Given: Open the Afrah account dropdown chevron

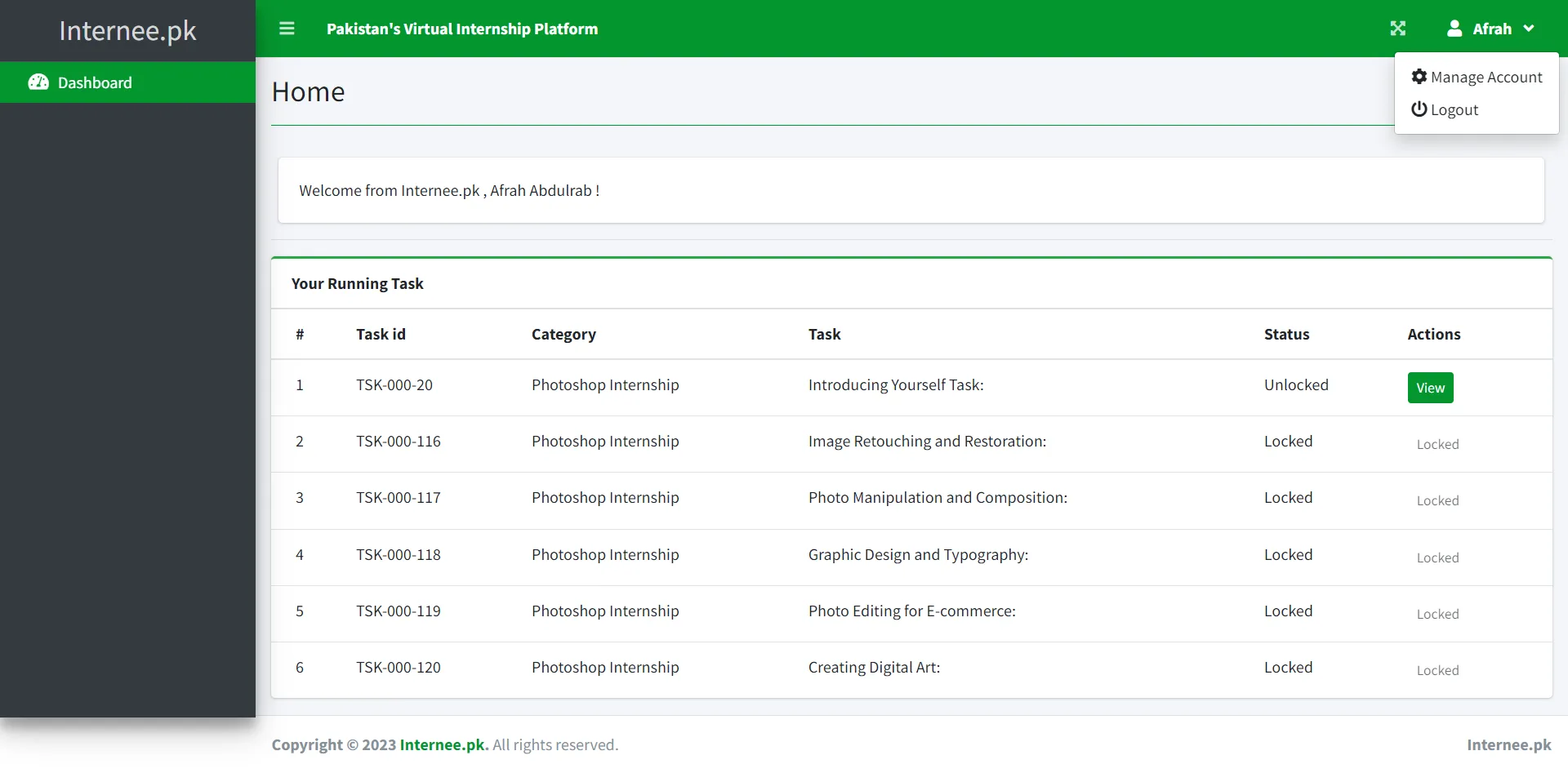Looking at the screenshot, I should [x=1530, y=29].
